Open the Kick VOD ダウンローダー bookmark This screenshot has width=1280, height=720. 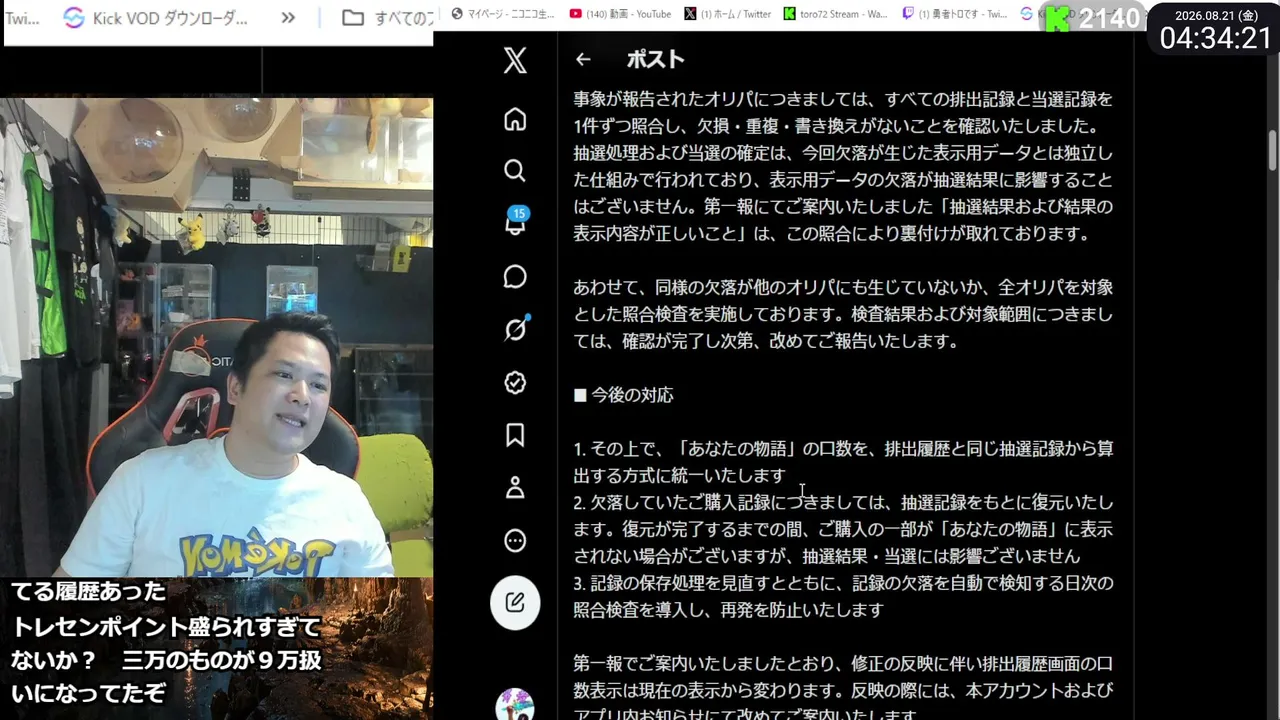(155, 18)
